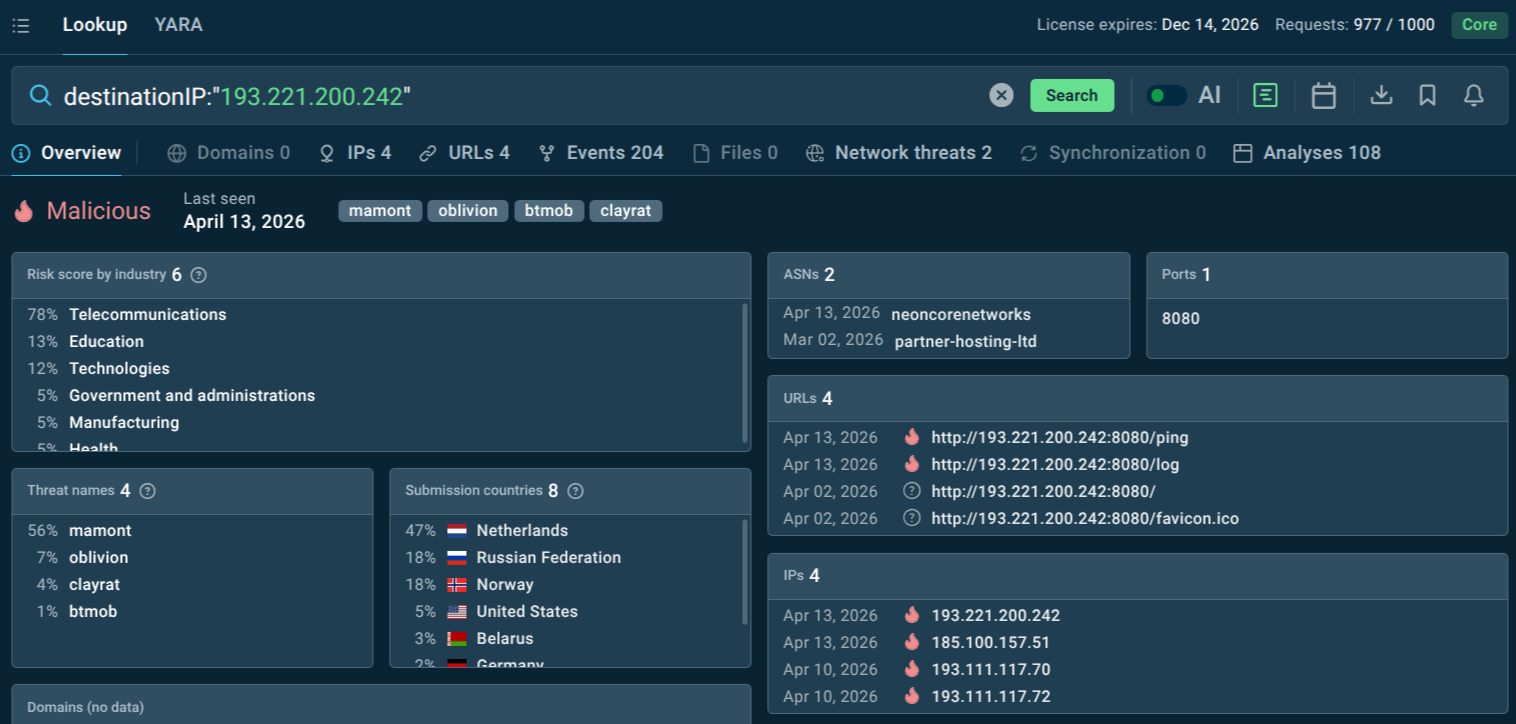Click the malicious flame icon beside 193.221.200.242
This screenshot has height=724, width=1516.
tap(911, 615)
